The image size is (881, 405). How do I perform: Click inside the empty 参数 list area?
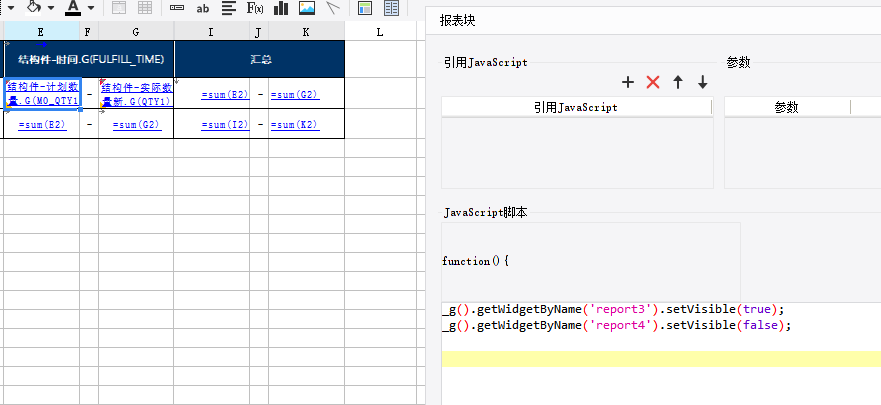(x=802, y=153)
